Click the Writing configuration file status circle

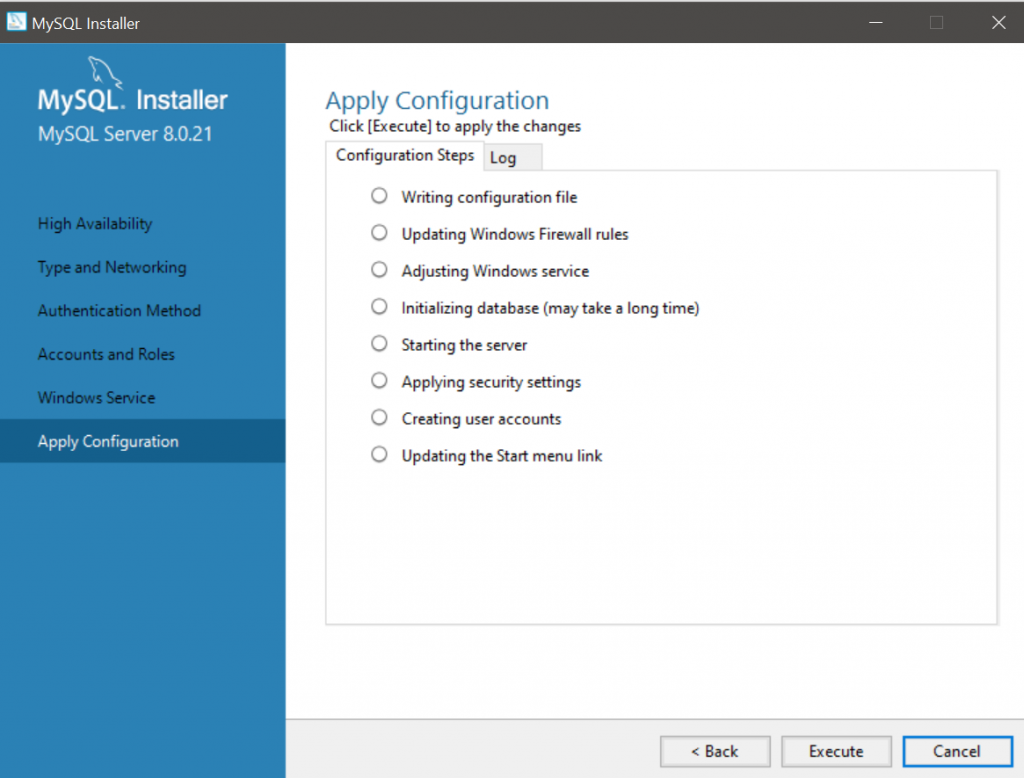coord(379,196)
